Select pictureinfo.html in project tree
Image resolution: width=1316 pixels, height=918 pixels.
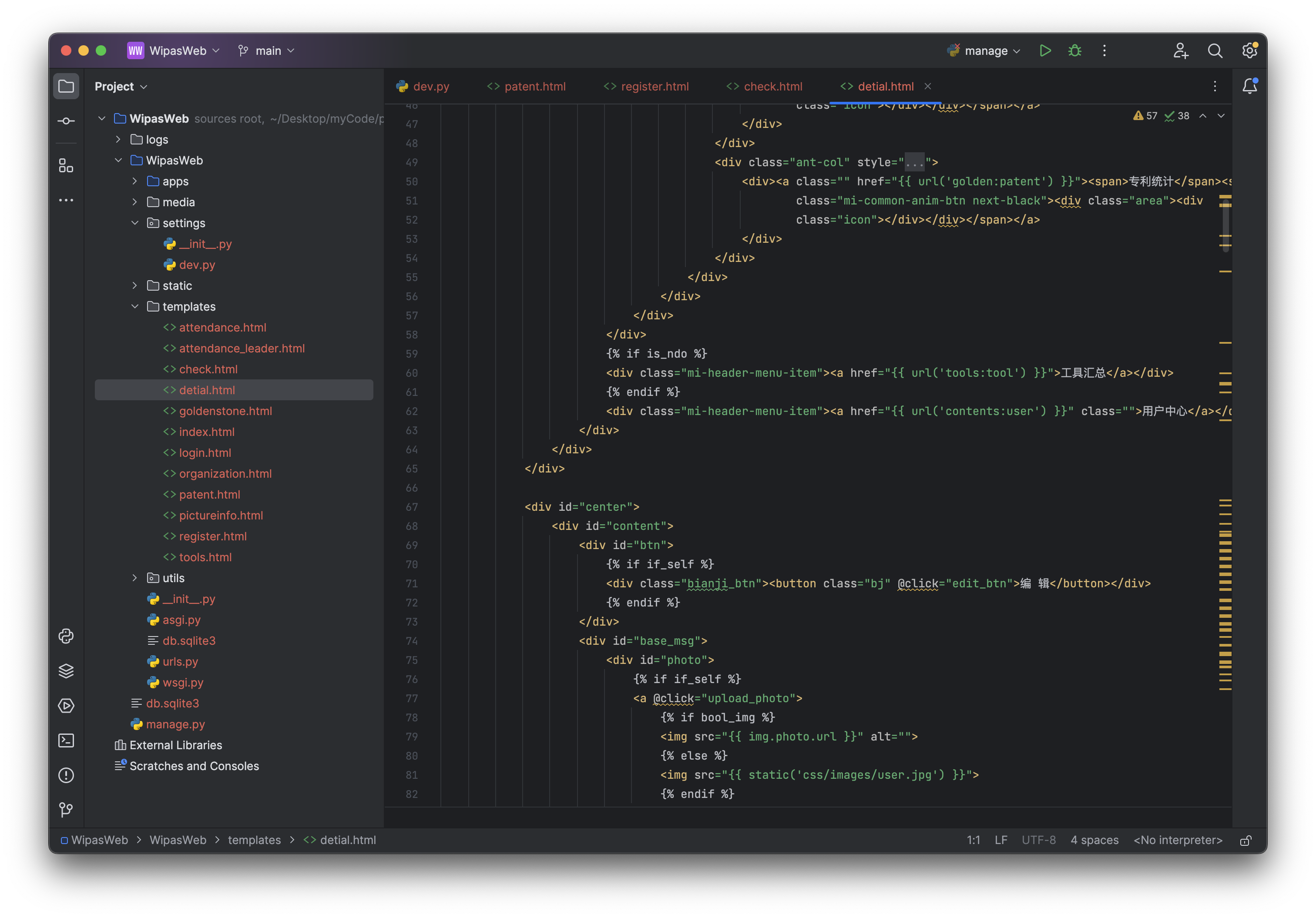pyautogui.click(x=213, y=515)
